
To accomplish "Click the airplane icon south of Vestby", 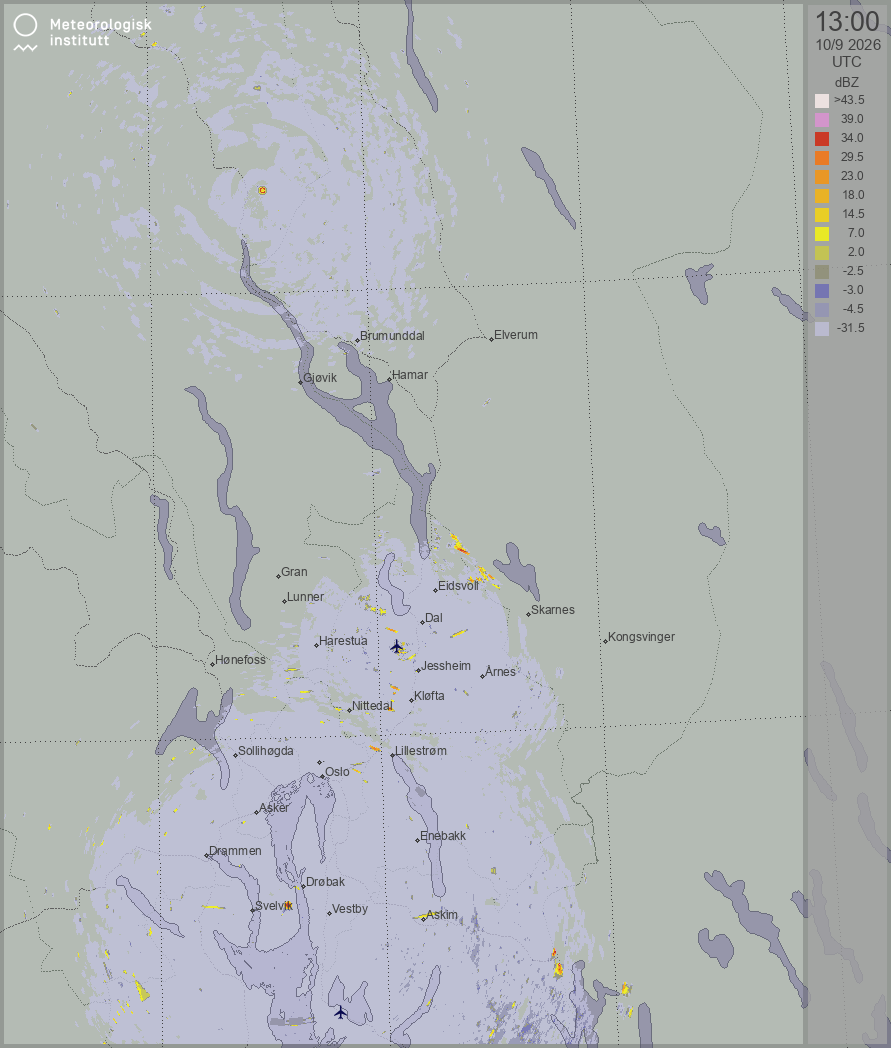I will [340, 1012].
